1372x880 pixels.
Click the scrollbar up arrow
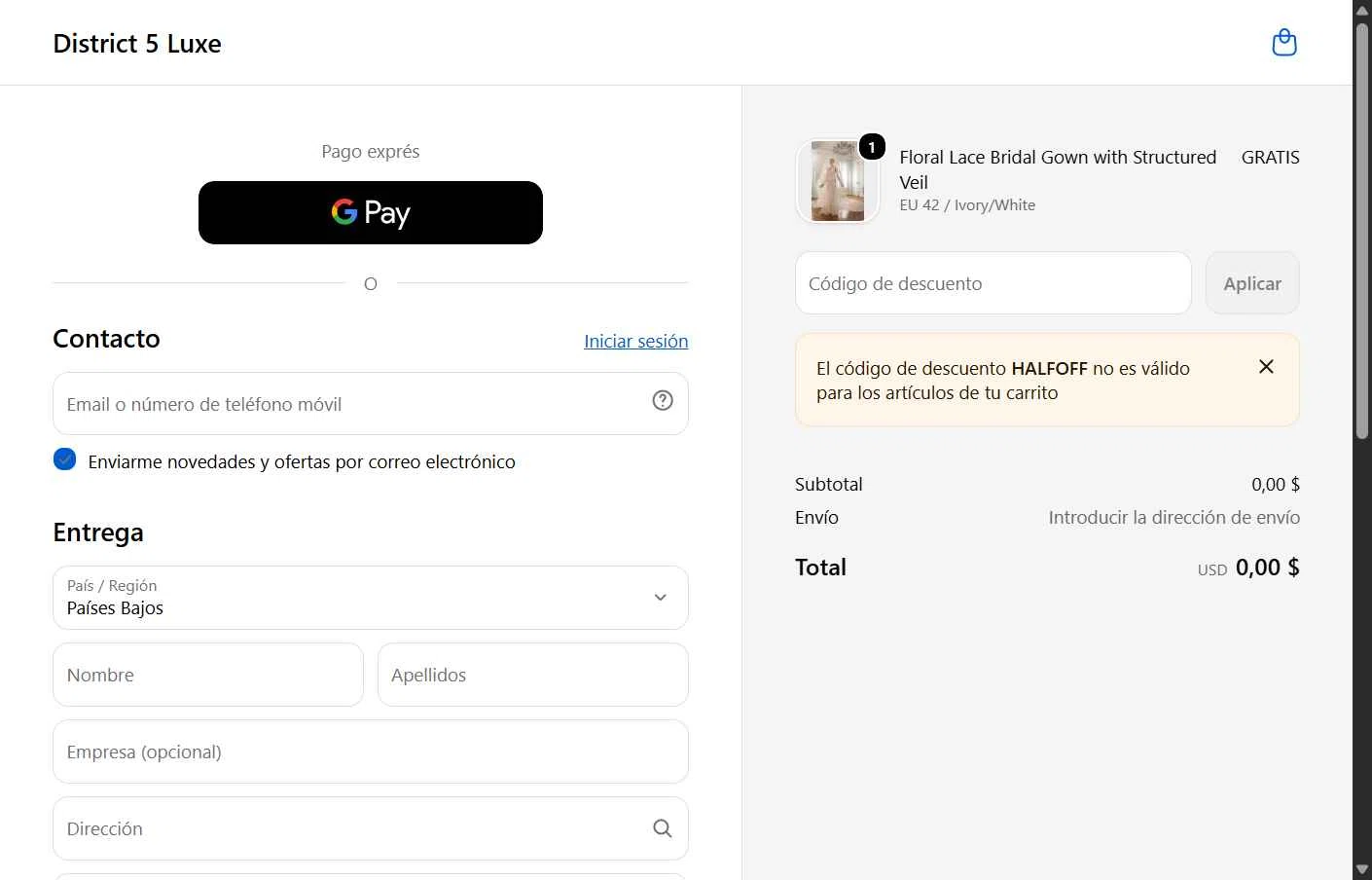[x=1362, y=10]
